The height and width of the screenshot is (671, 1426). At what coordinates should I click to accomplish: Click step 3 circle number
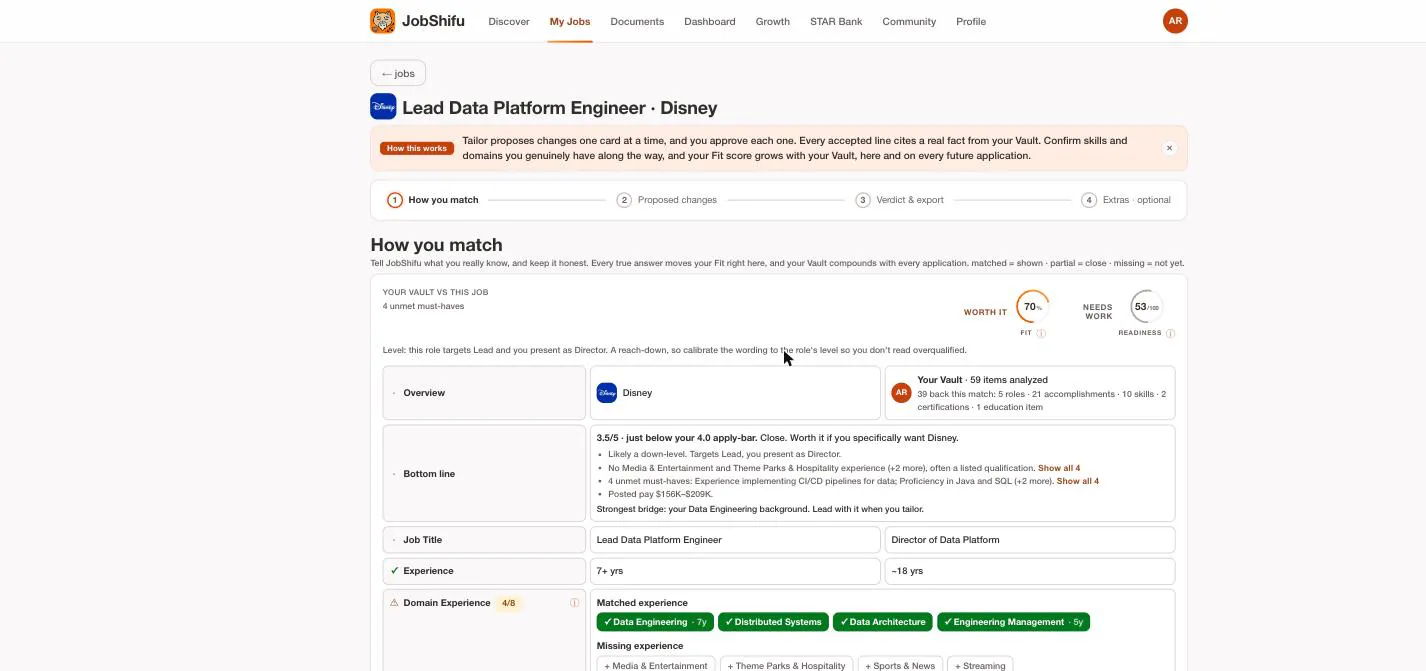pos(863,200)
